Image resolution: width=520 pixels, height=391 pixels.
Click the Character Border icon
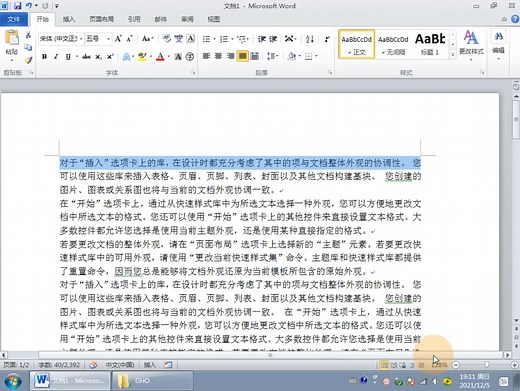pos(190,39)
